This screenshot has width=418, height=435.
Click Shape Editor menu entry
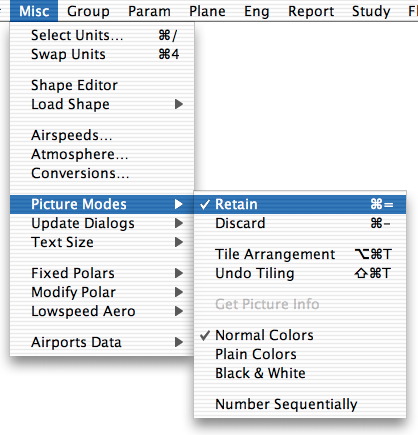(x=102, y=85)
